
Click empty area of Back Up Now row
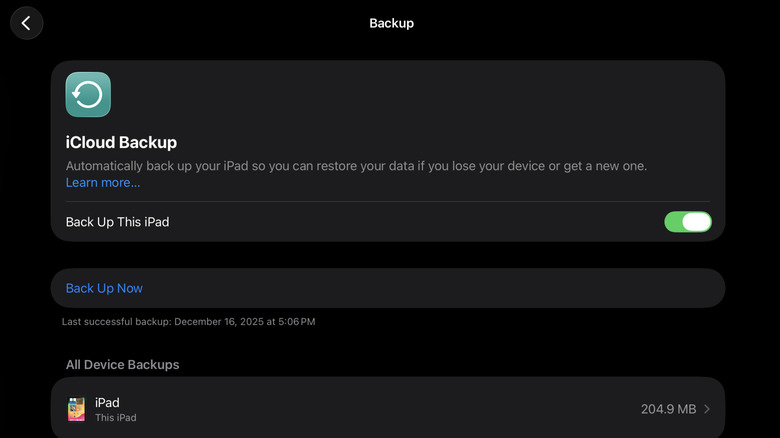[433, 288]
